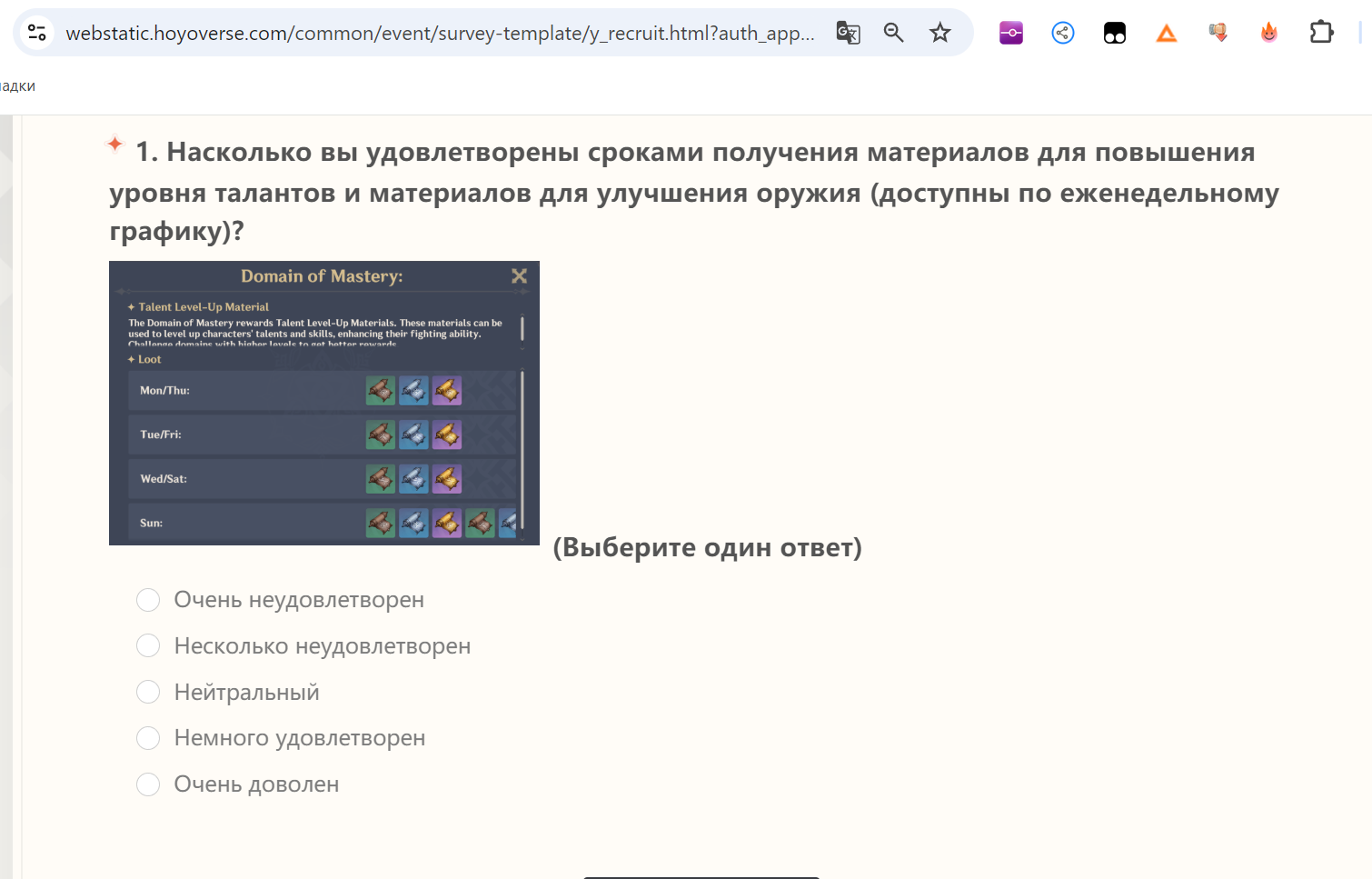Click the URL text in address bar
1372x879 pixels.
tap(440, 34)
